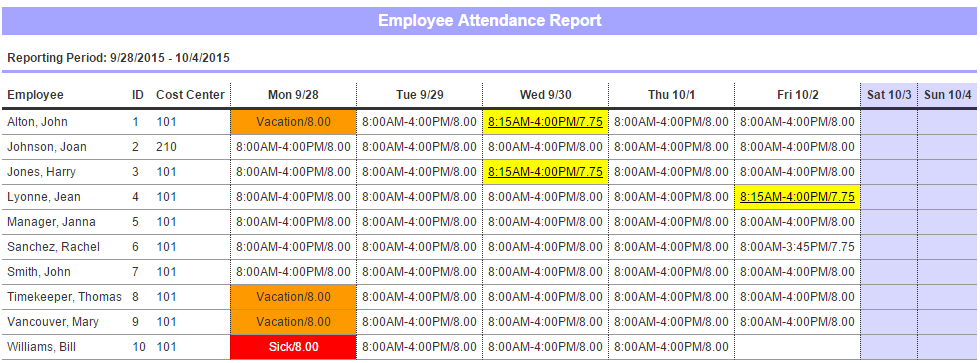Click Bill Williams's Thursday 8:00AM-4:00PM/8.00 cell
This screenshot has height=363, width=980.
point(671,347)
